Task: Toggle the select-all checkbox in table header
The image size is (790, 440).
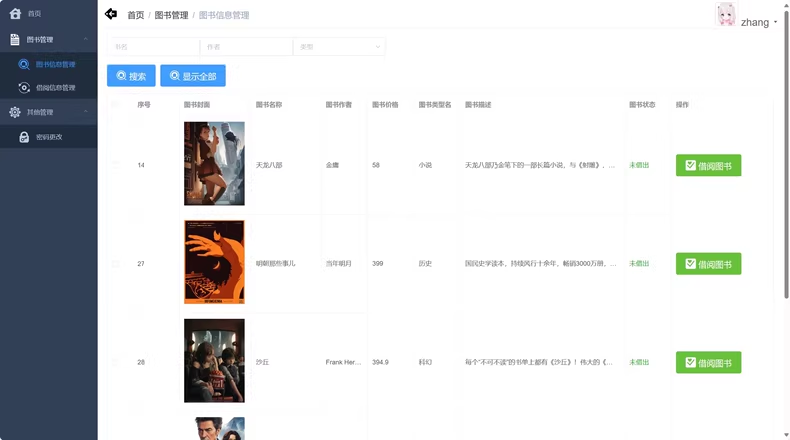Action: coord(115,104)
